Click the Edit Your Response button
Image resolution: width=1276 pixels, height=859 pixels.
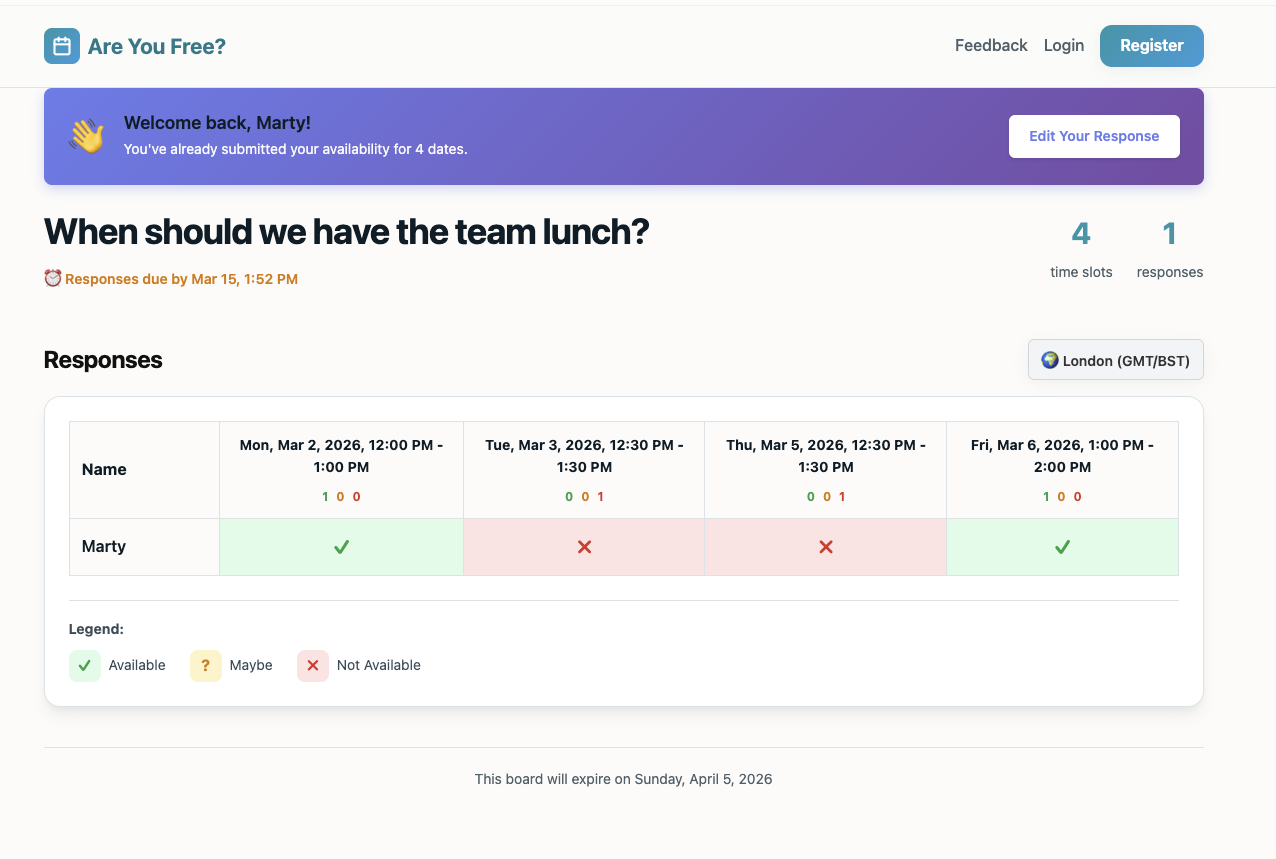point(1094,136)
